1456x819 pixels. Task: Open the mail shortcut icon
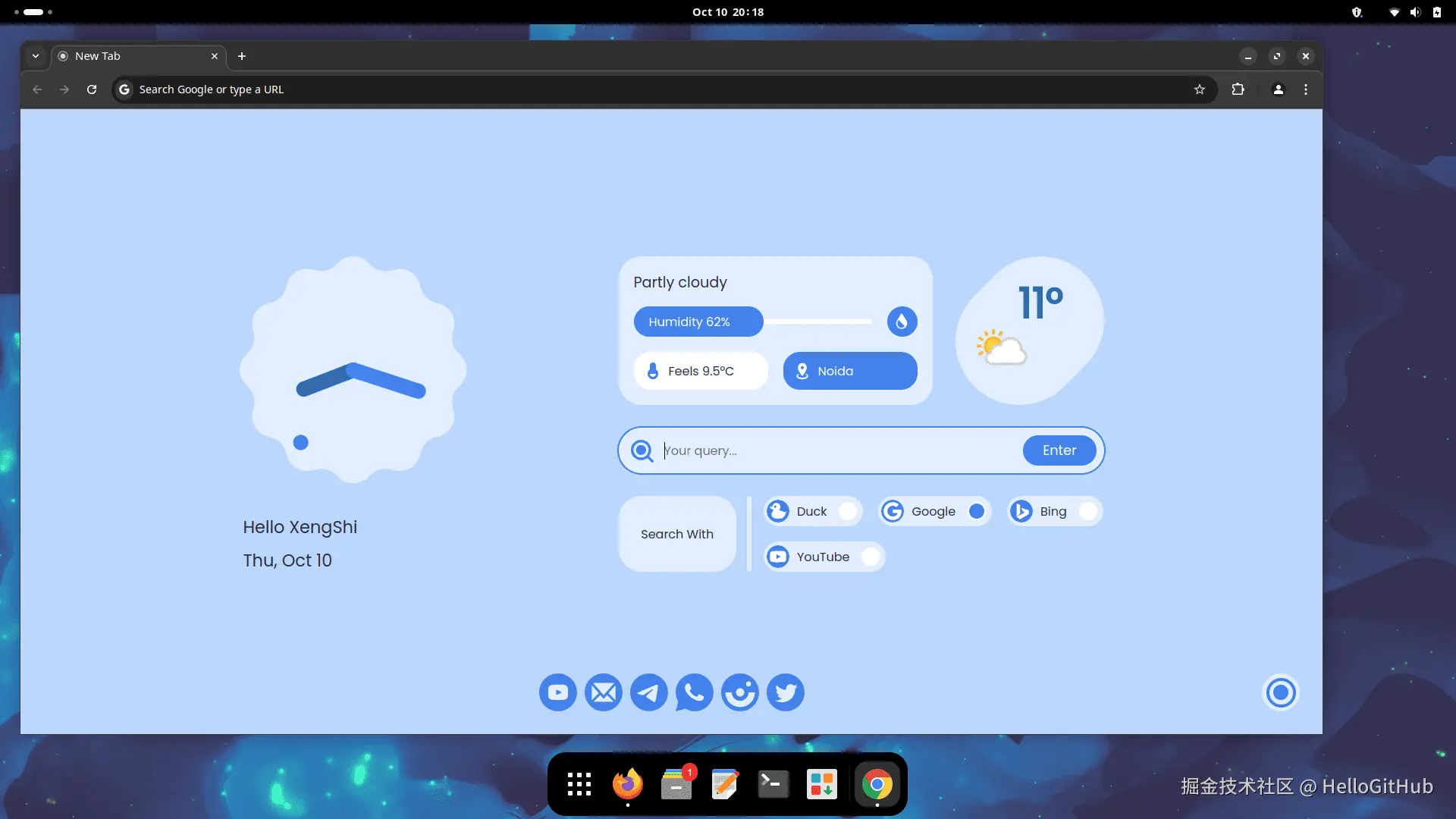click(x=604, y=692)
